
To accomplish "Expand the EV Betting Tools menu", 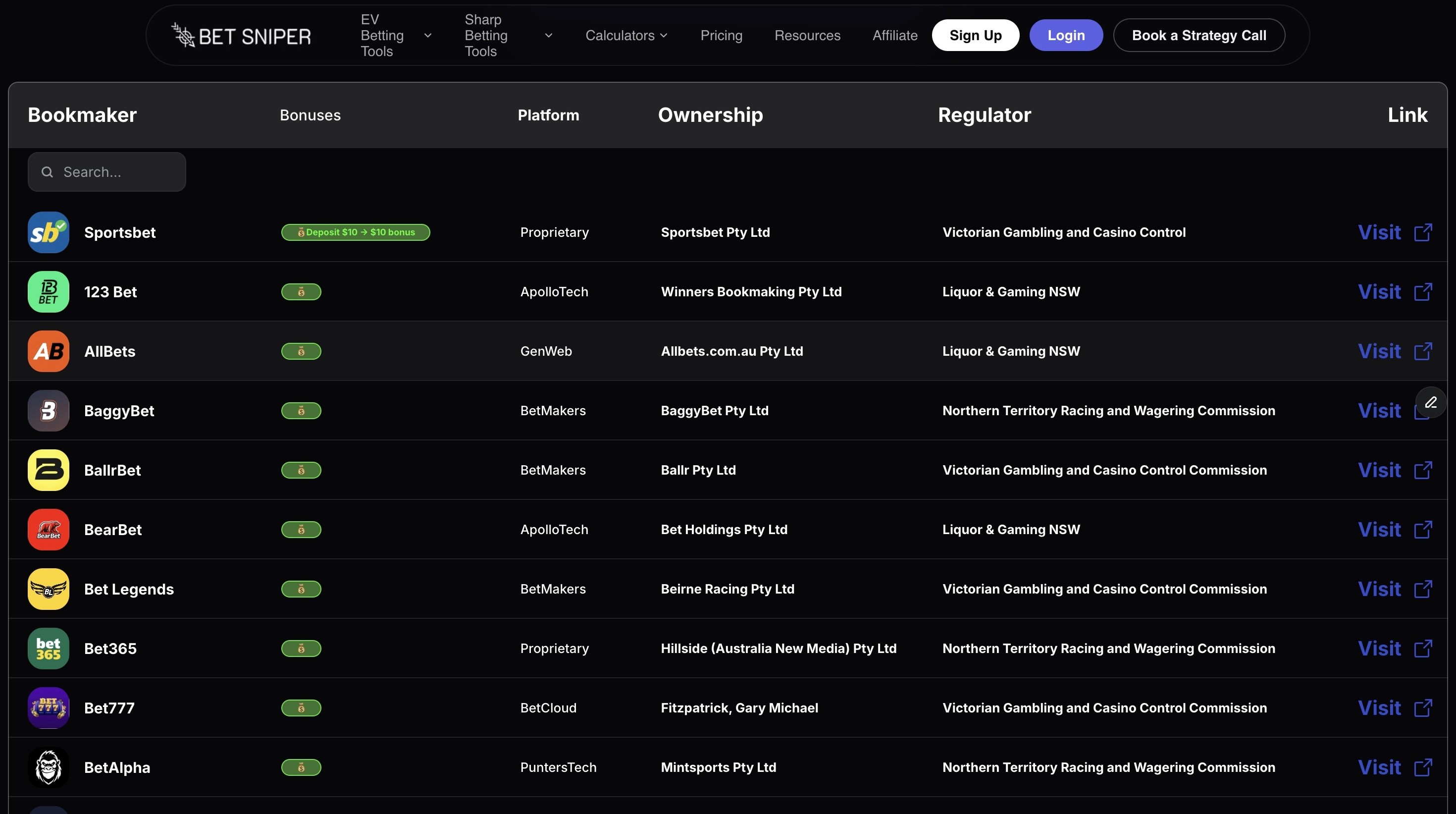I will (396, 36).
